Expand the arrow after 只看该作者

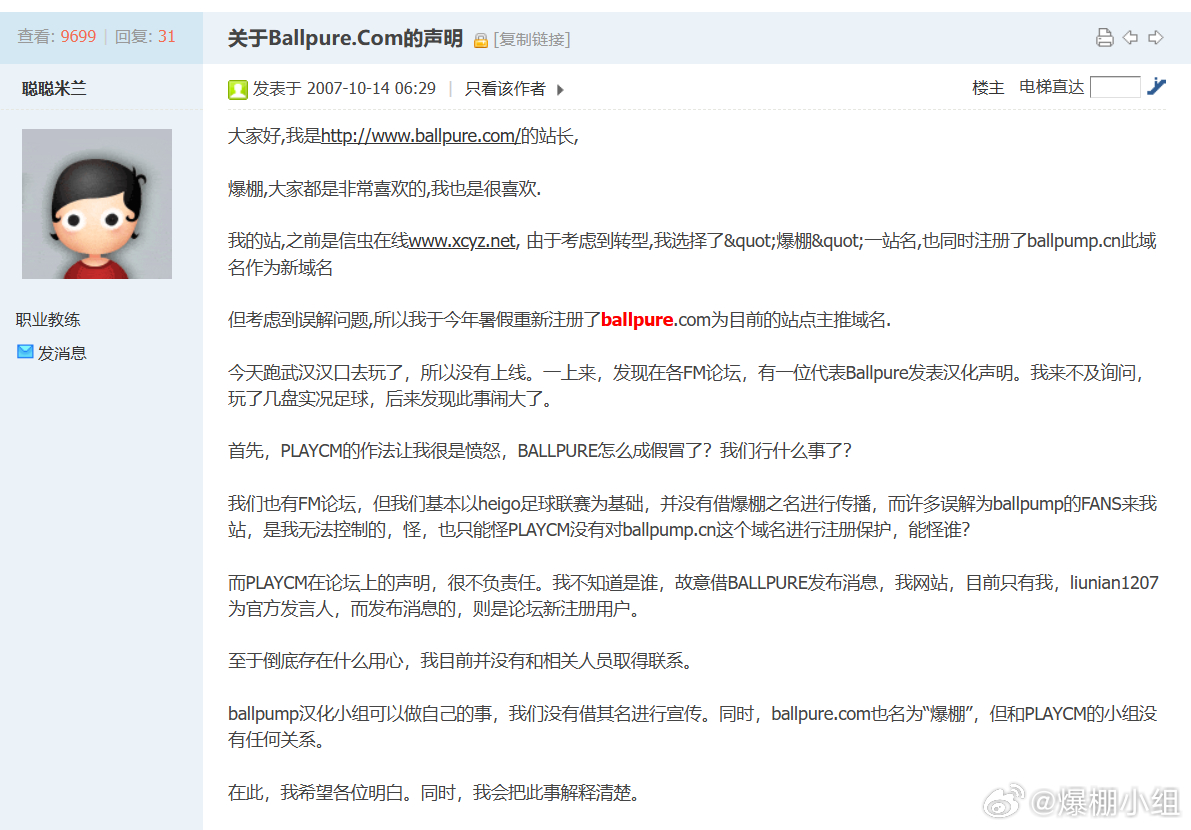click(561, 90)
